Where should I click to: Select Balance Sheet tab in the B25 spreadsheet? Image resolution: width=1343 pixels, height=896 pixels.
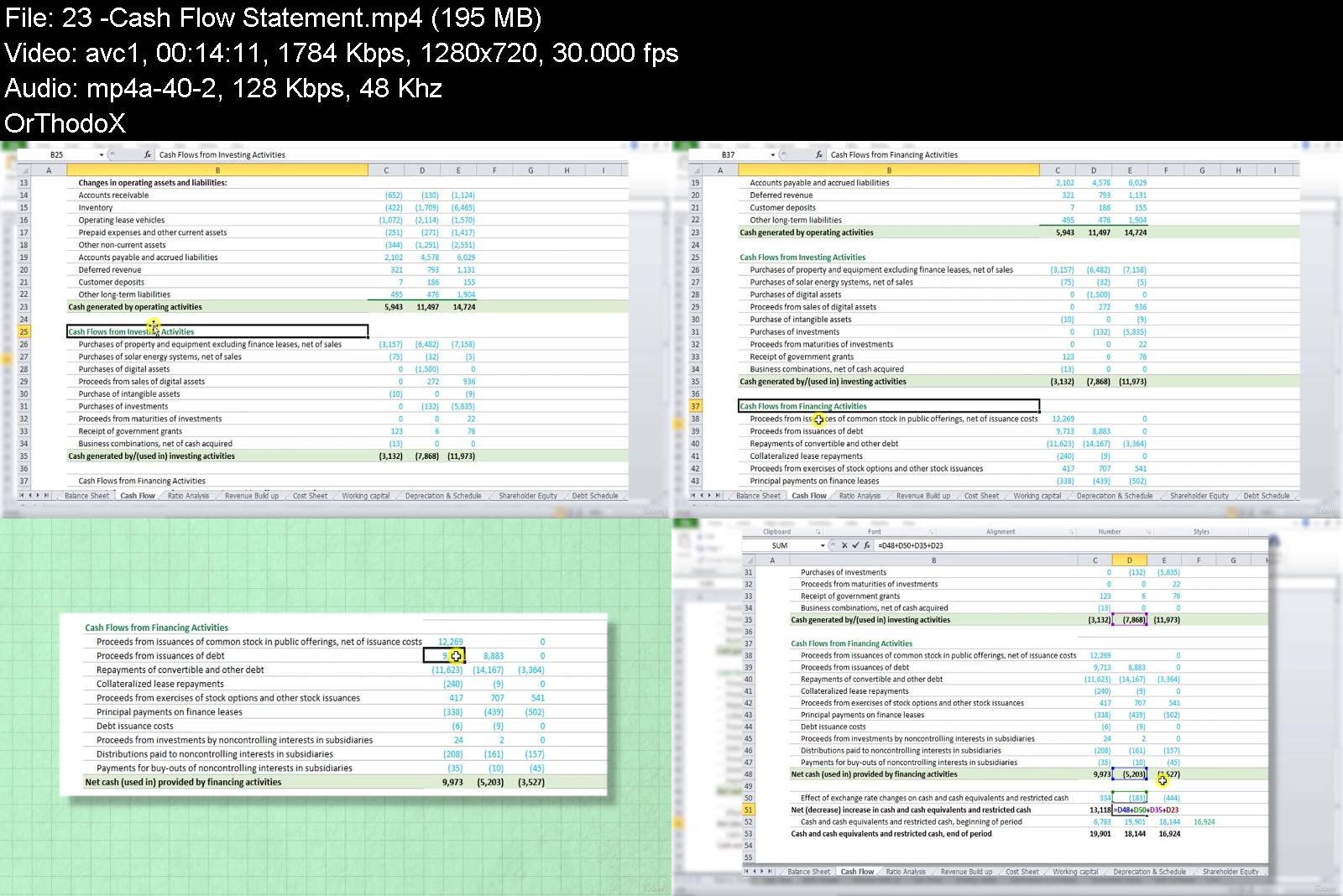86,496
